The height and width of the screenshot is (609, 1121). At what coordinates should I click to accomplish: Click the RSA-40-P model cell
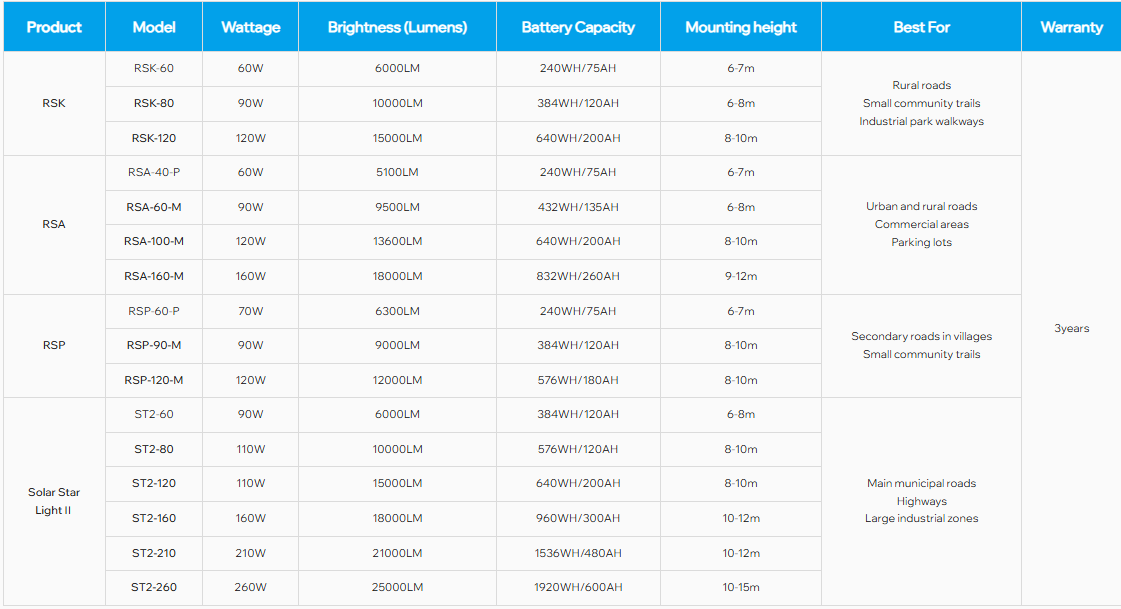[x=154, y=172]
